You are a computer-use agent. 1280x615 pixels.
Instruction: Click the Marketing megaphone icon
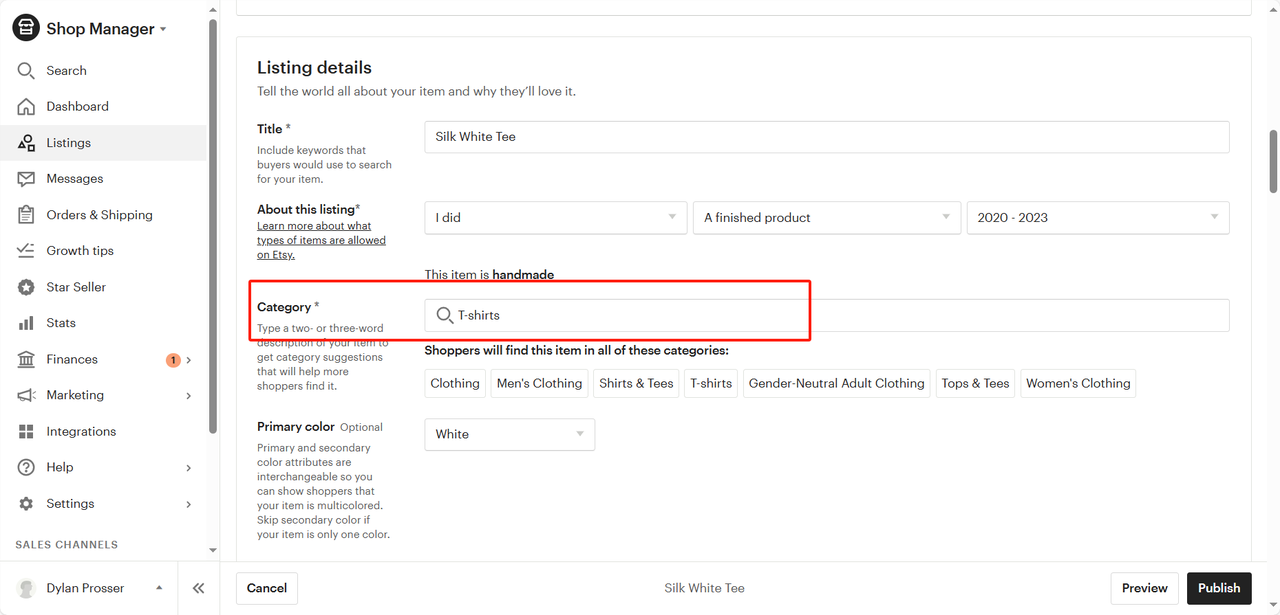pos(26,395)
